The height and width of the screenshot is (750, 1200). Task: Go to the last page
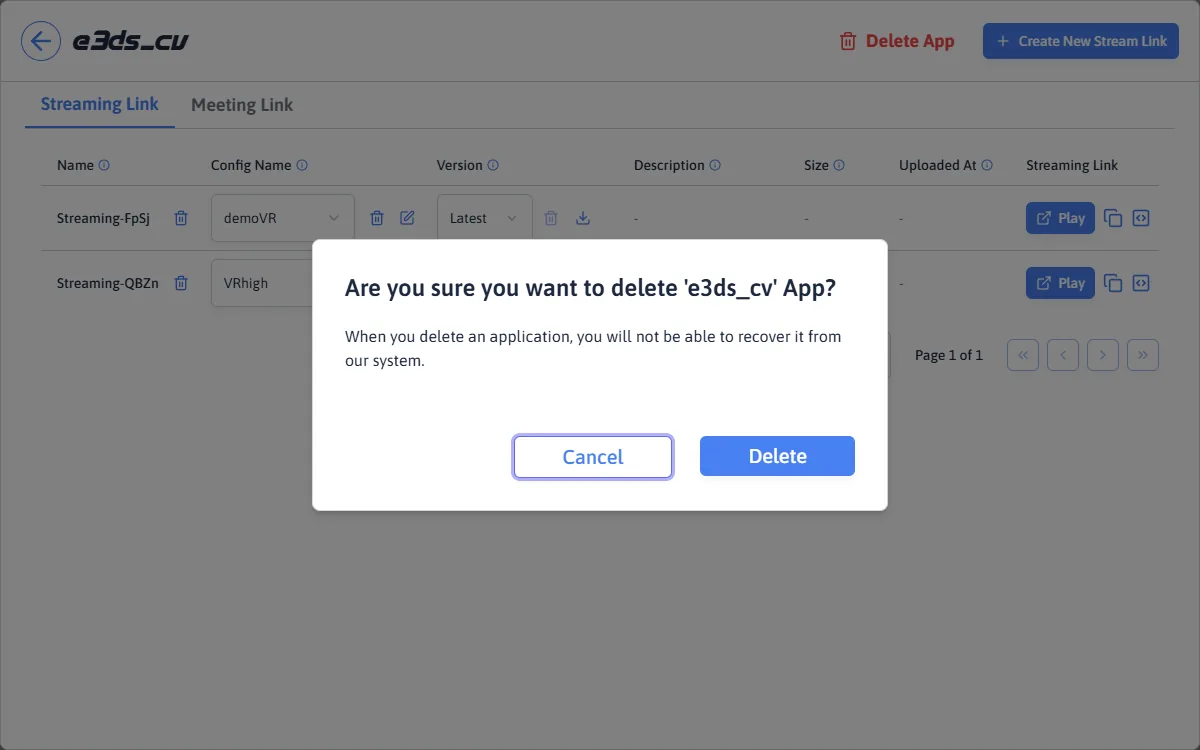1143,355
